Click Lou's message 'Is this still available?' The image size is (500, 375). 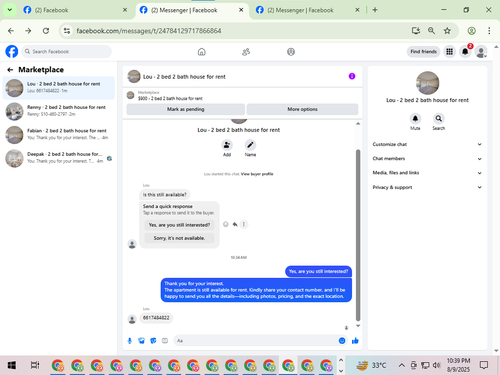point(165,195)
